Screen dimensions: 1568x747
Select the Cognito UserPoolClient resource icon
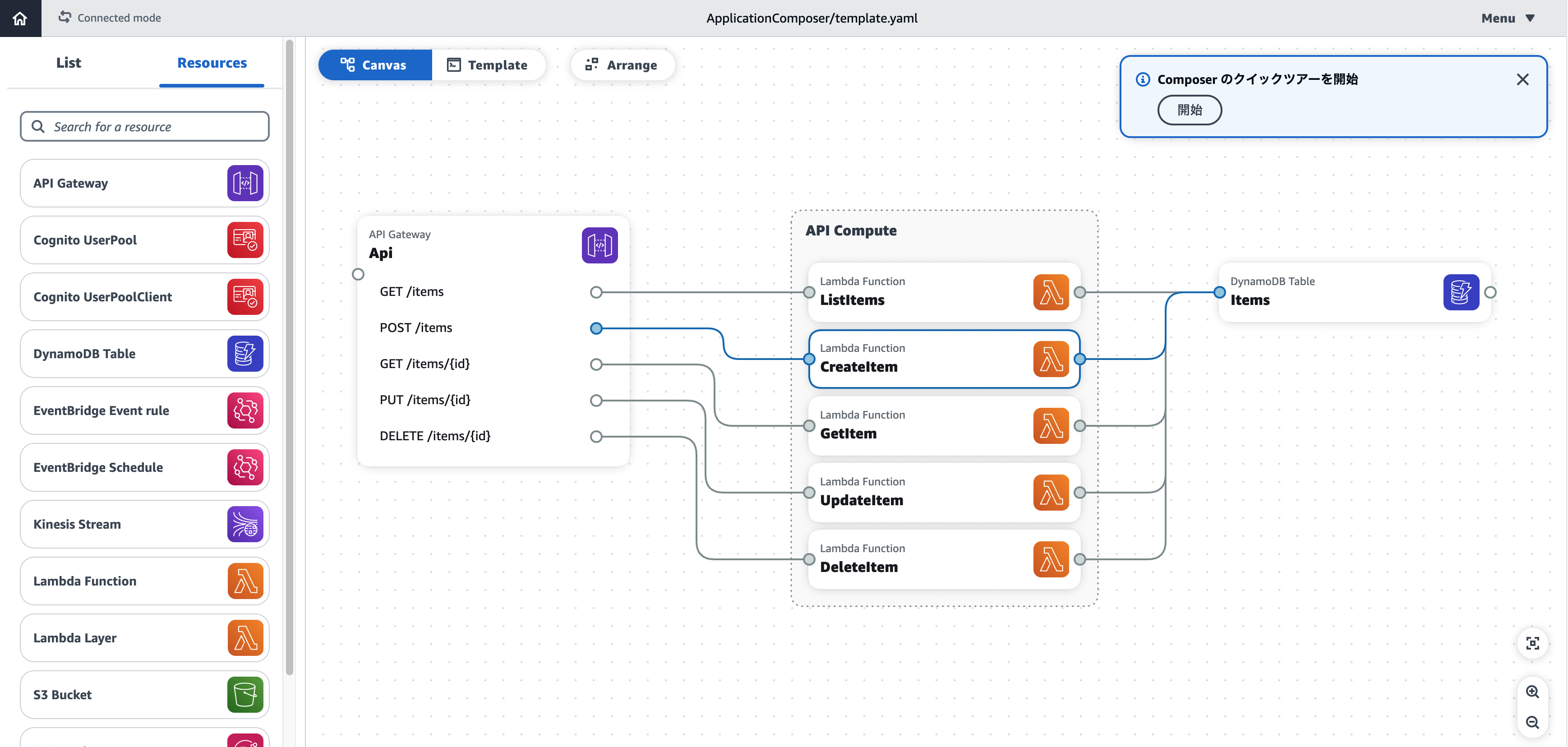pos(245,296)
